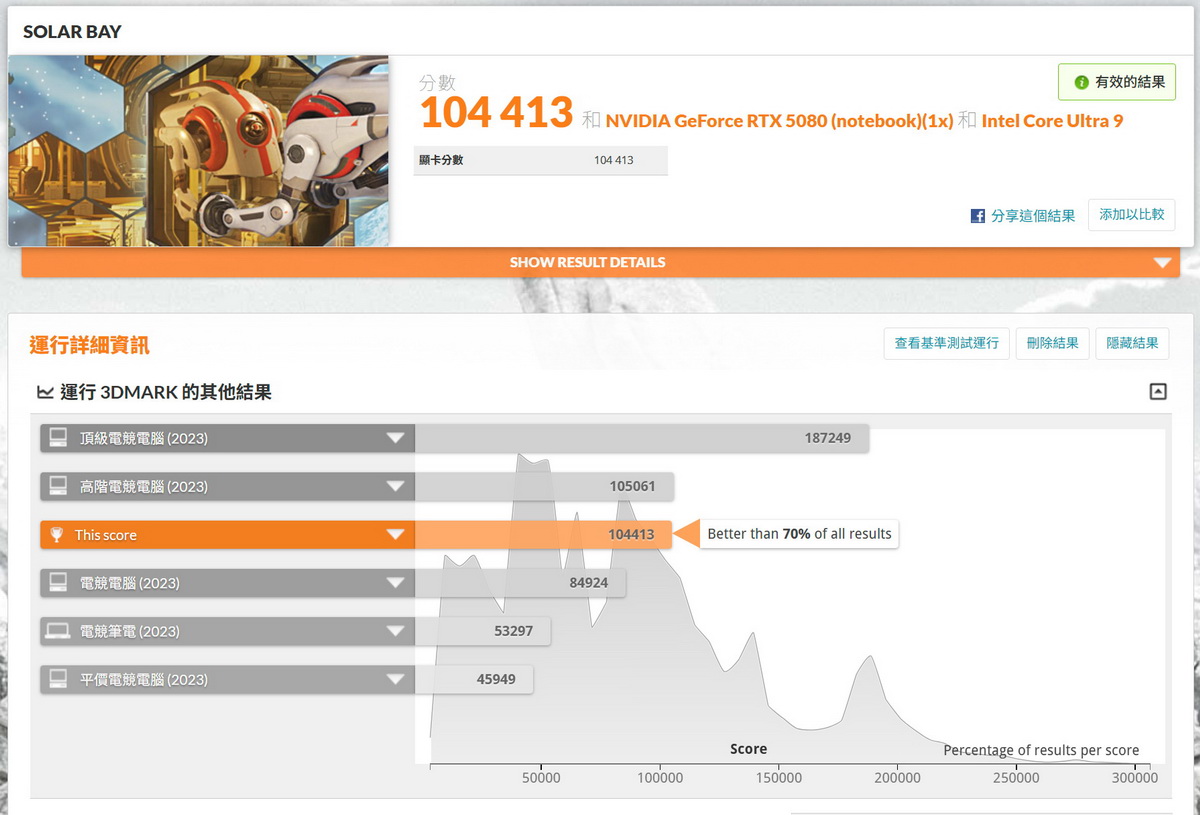
Task: Click the desktop icon for 高階電競電腦 (2023)
Action: point(58,486)
